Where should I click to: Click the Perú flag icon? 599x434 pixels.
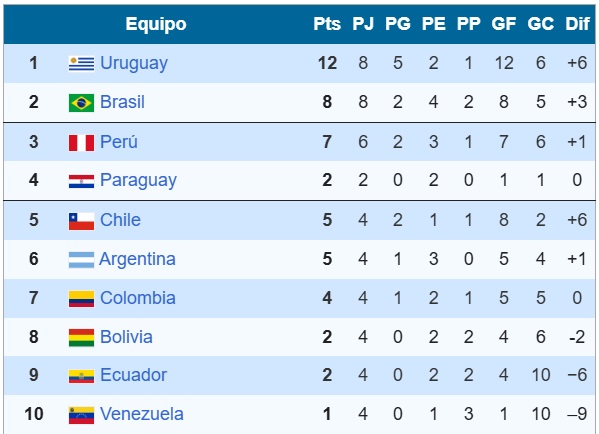pos(81,143)
